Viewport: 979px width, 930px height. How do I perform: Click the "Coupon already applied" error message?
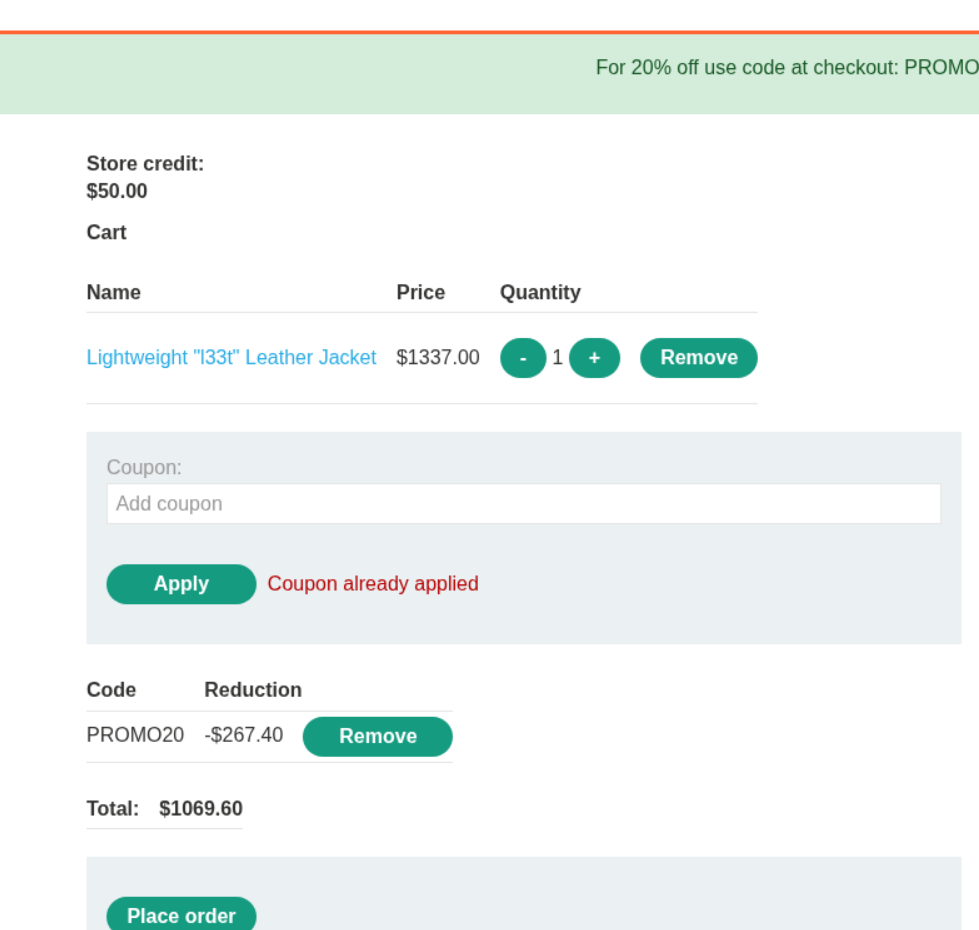point(373,584)
